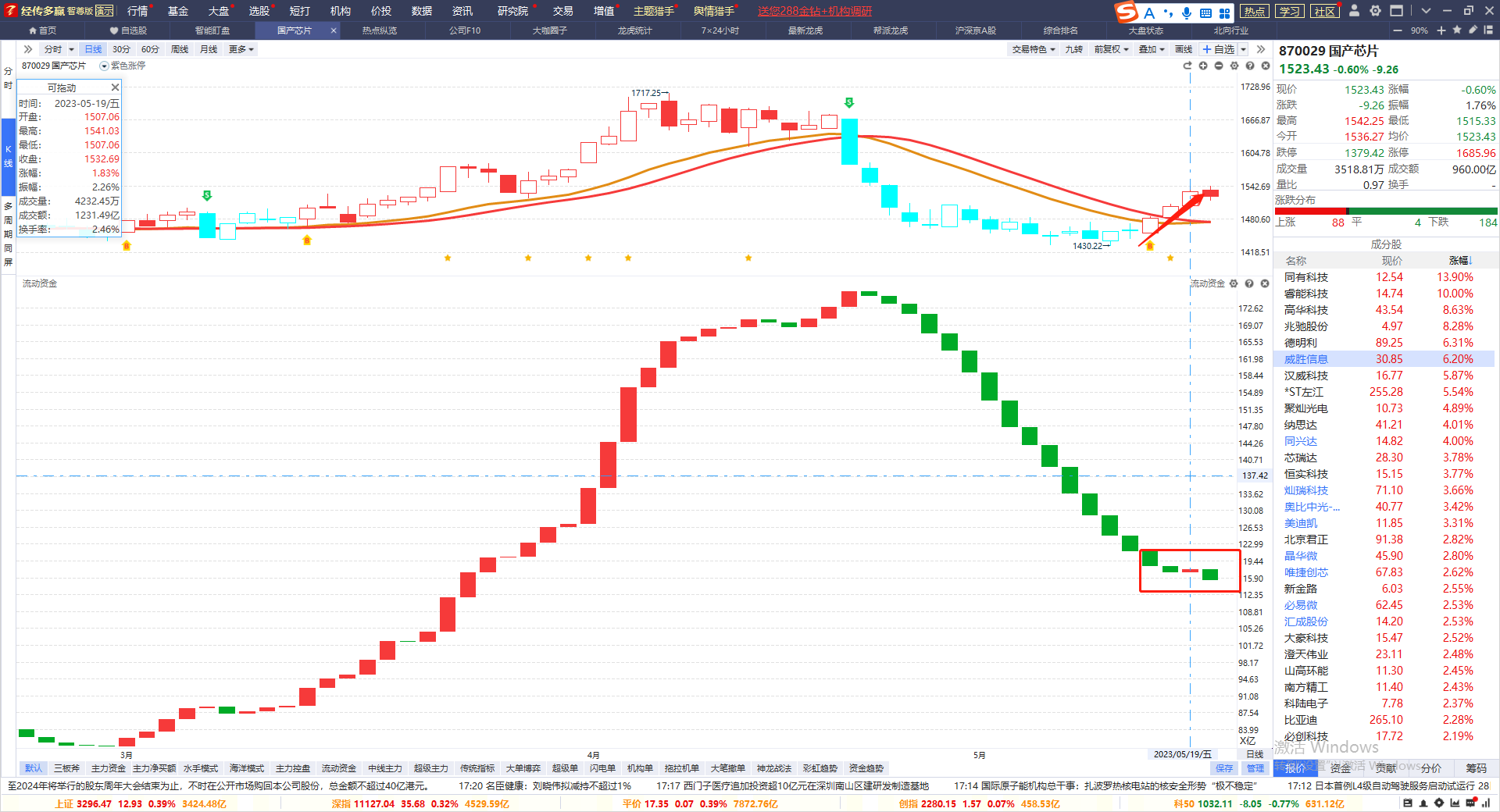Click the message icon with red dot
This screenshot has width=1500, height=812.
pyautogui.click(x=1472, y=803)
